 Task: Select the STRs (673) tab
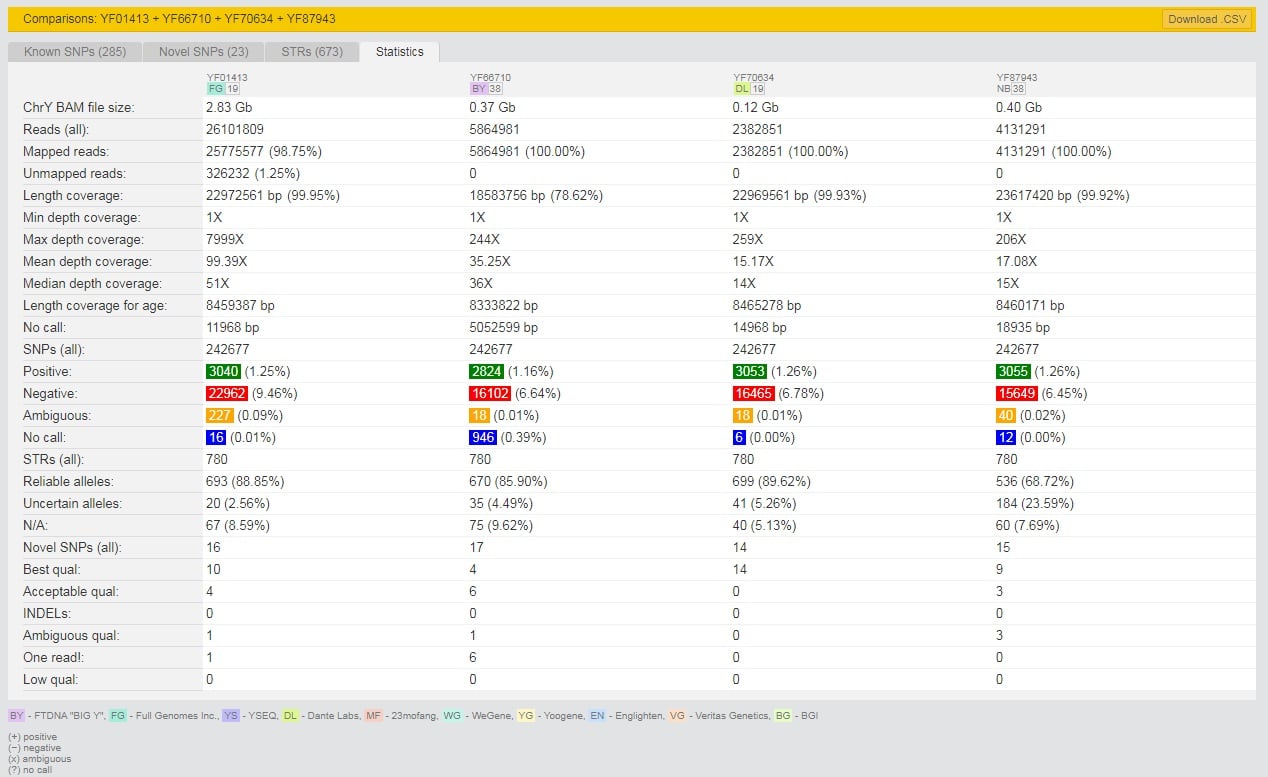tap(310, 52)
